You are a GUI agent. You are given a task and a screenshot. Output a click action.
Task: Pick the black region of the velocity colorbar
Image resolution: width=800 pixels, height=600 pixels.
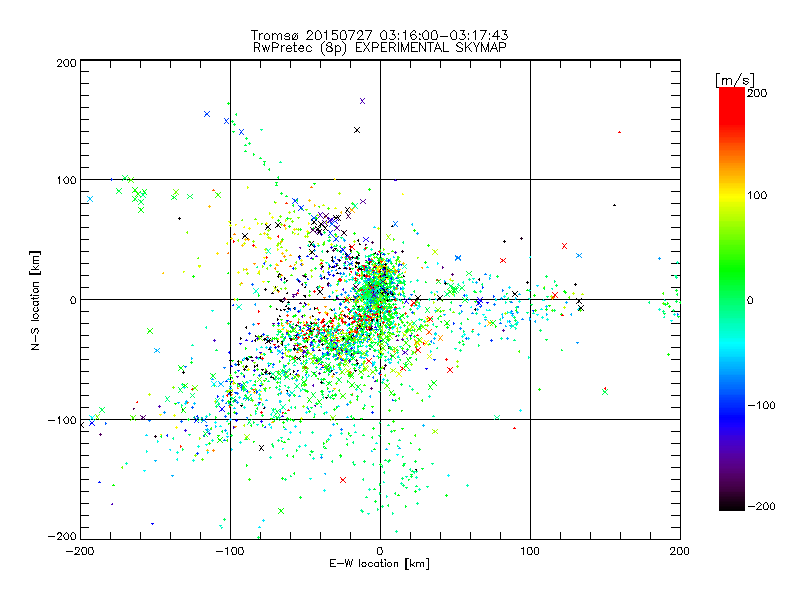[x=732, y=503]
